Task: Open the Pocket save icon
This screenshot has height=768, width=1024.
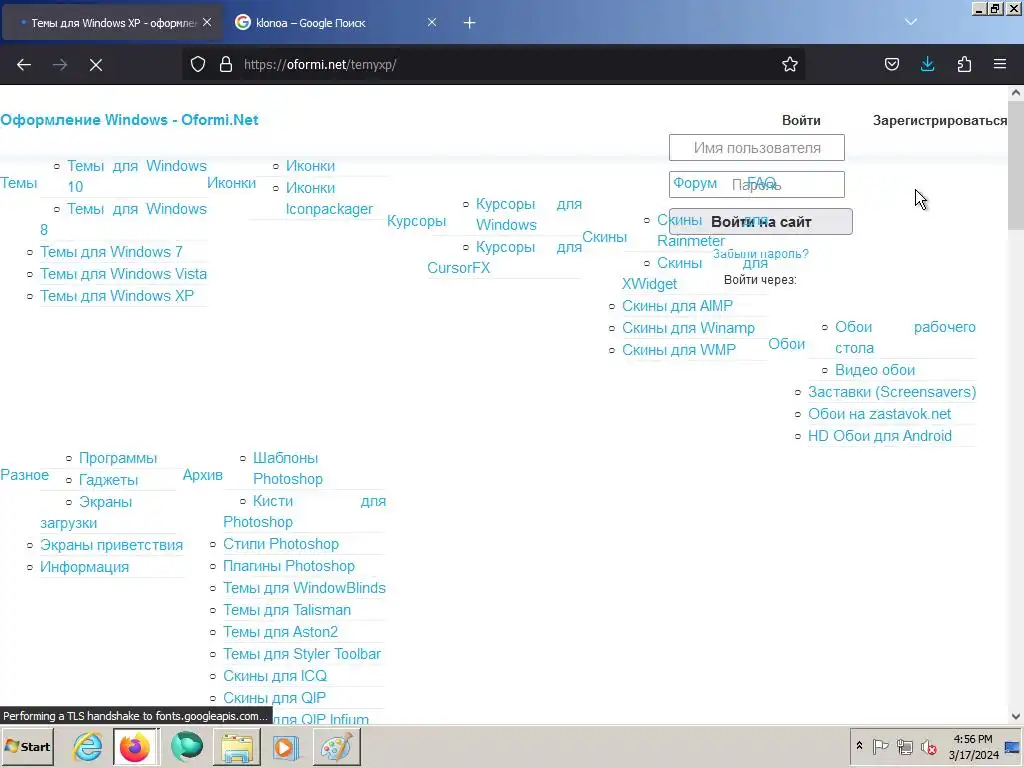Action: click(892, 64)
